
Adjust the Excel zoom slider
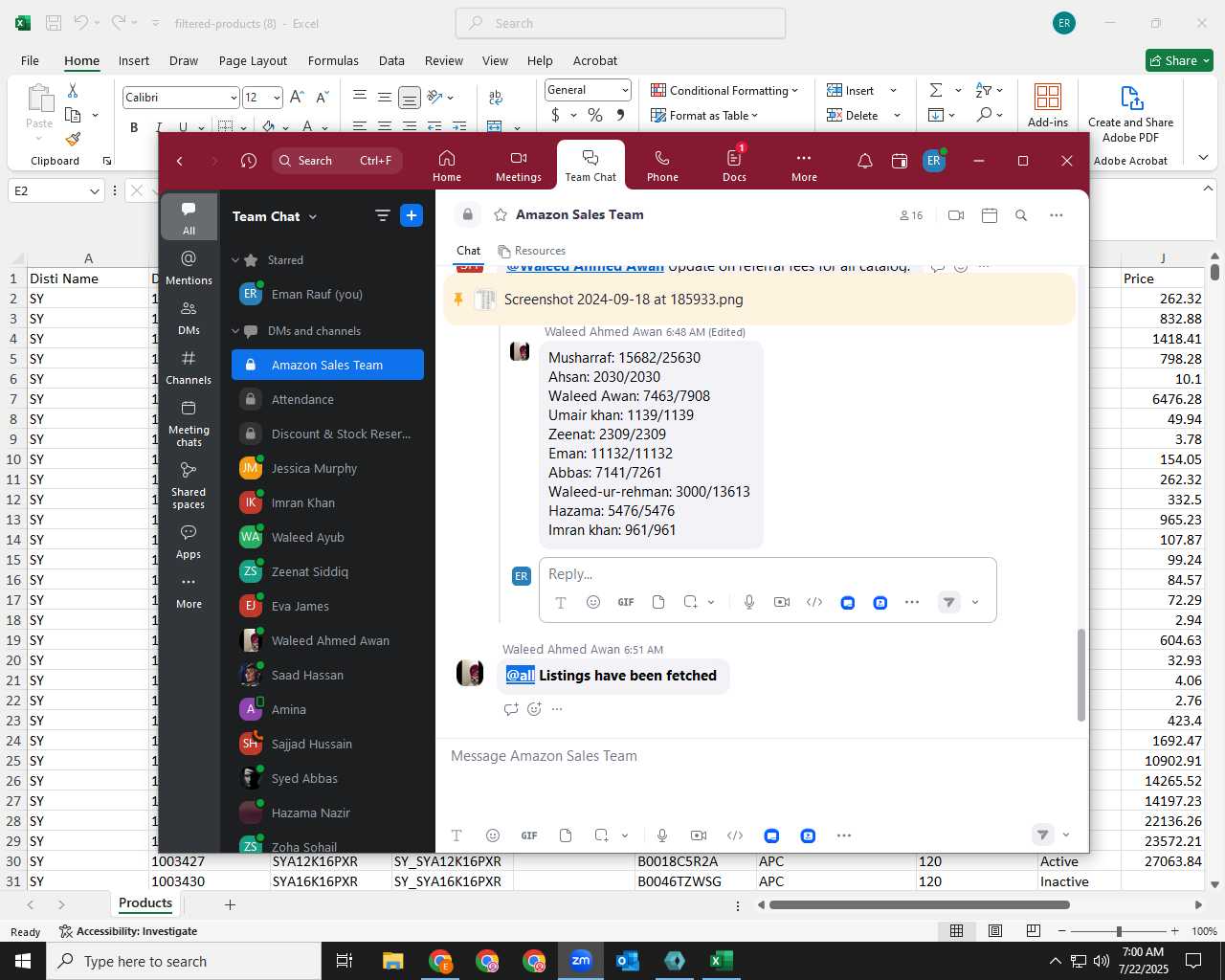(1118, 931)
